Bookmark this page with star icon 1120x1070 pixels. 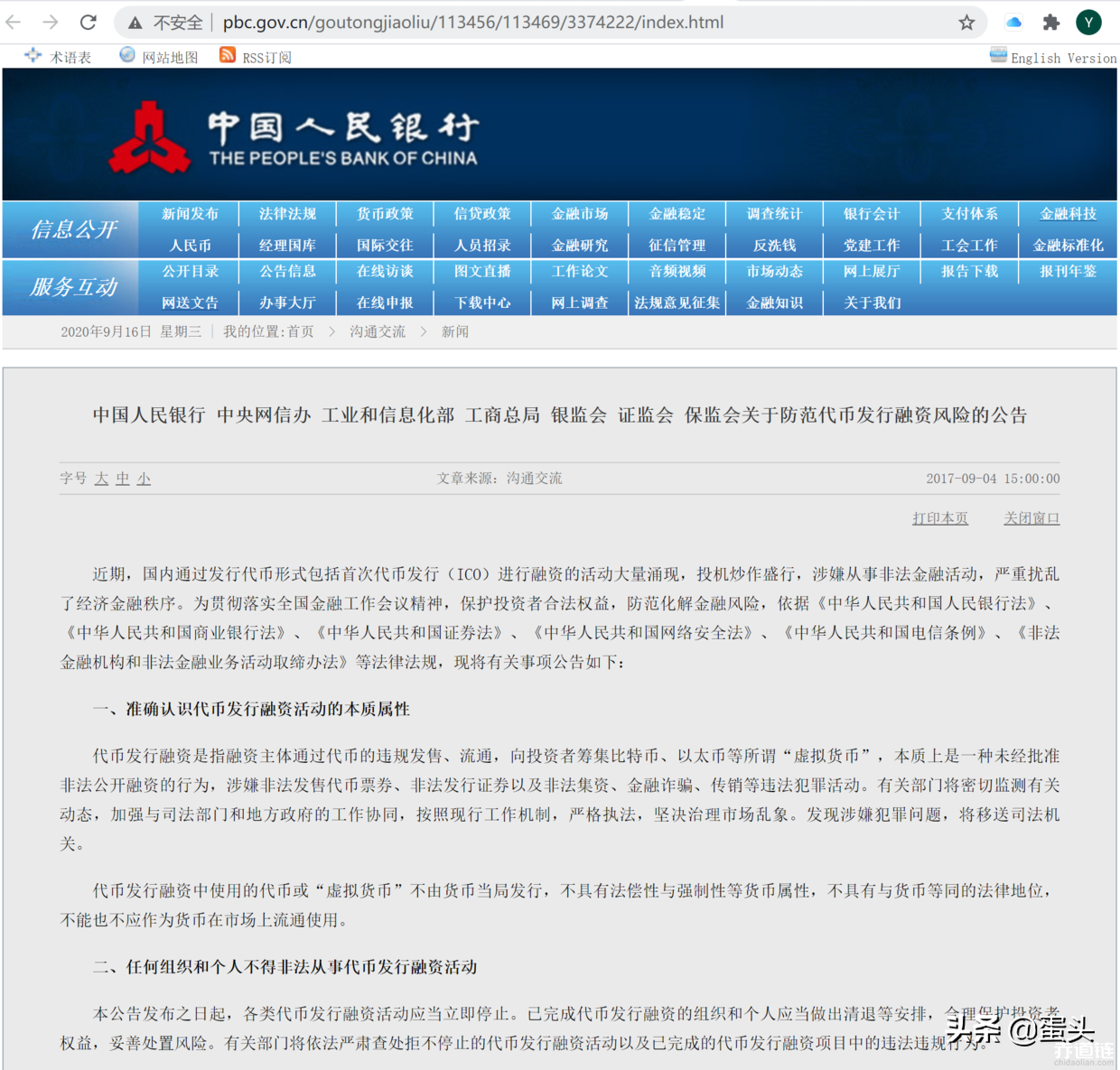pyautogui.click(x=966, y=23)
